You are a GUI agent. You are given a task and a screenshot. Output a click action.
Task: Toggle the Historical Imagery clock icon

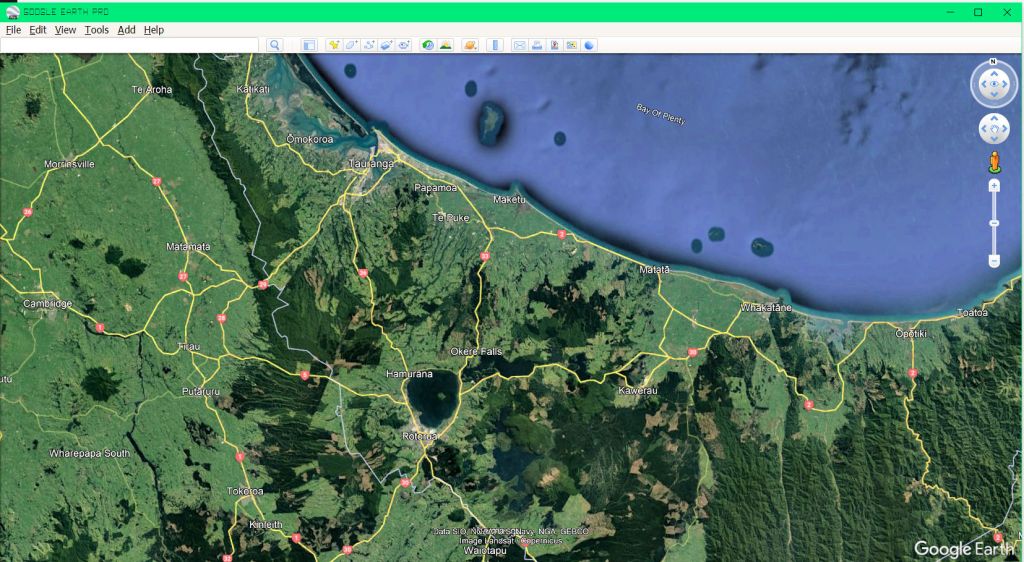pos(428,45)
